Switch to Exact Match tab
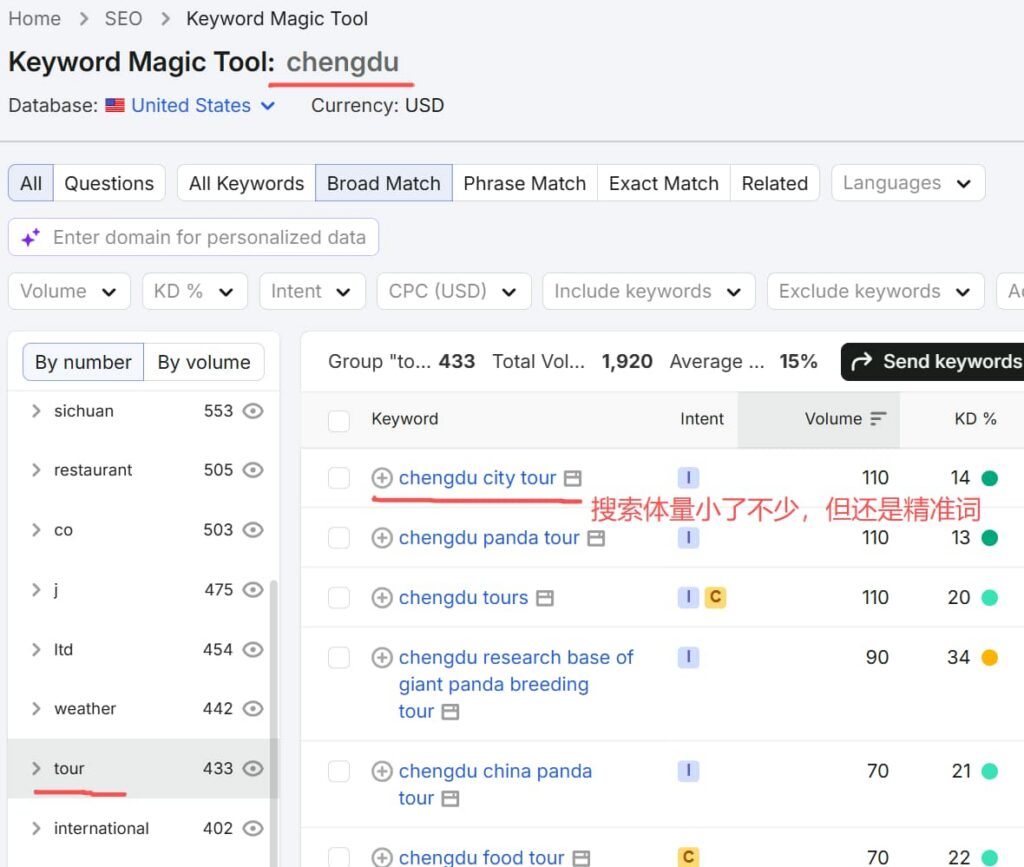 (664, 183)
